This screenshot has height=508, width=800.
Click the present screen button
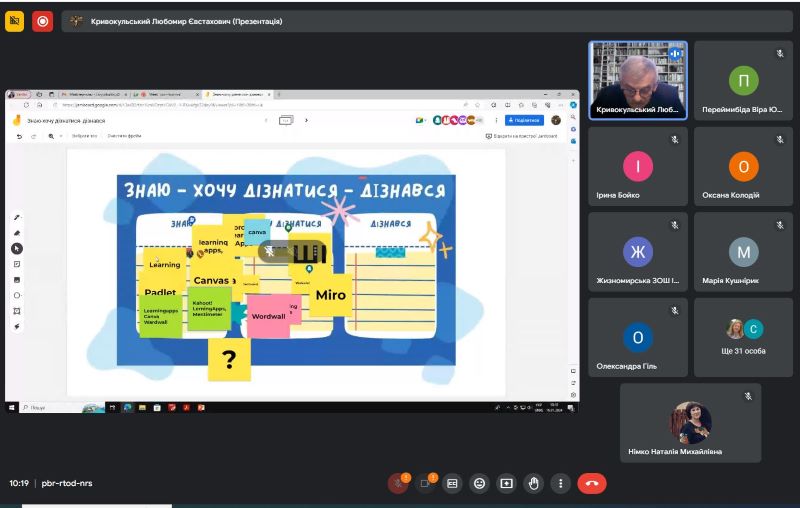[x=506, y=483]
